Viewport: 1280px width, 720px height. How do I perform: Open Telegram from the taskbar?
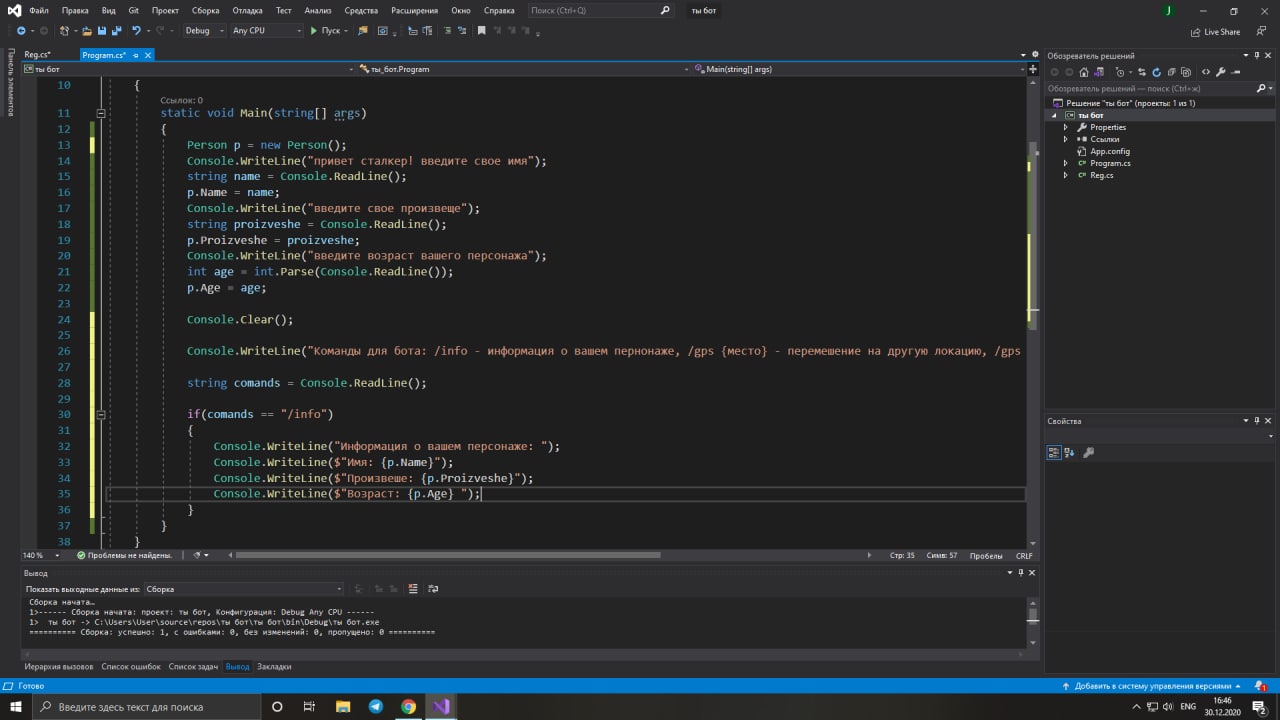point(375,706)
